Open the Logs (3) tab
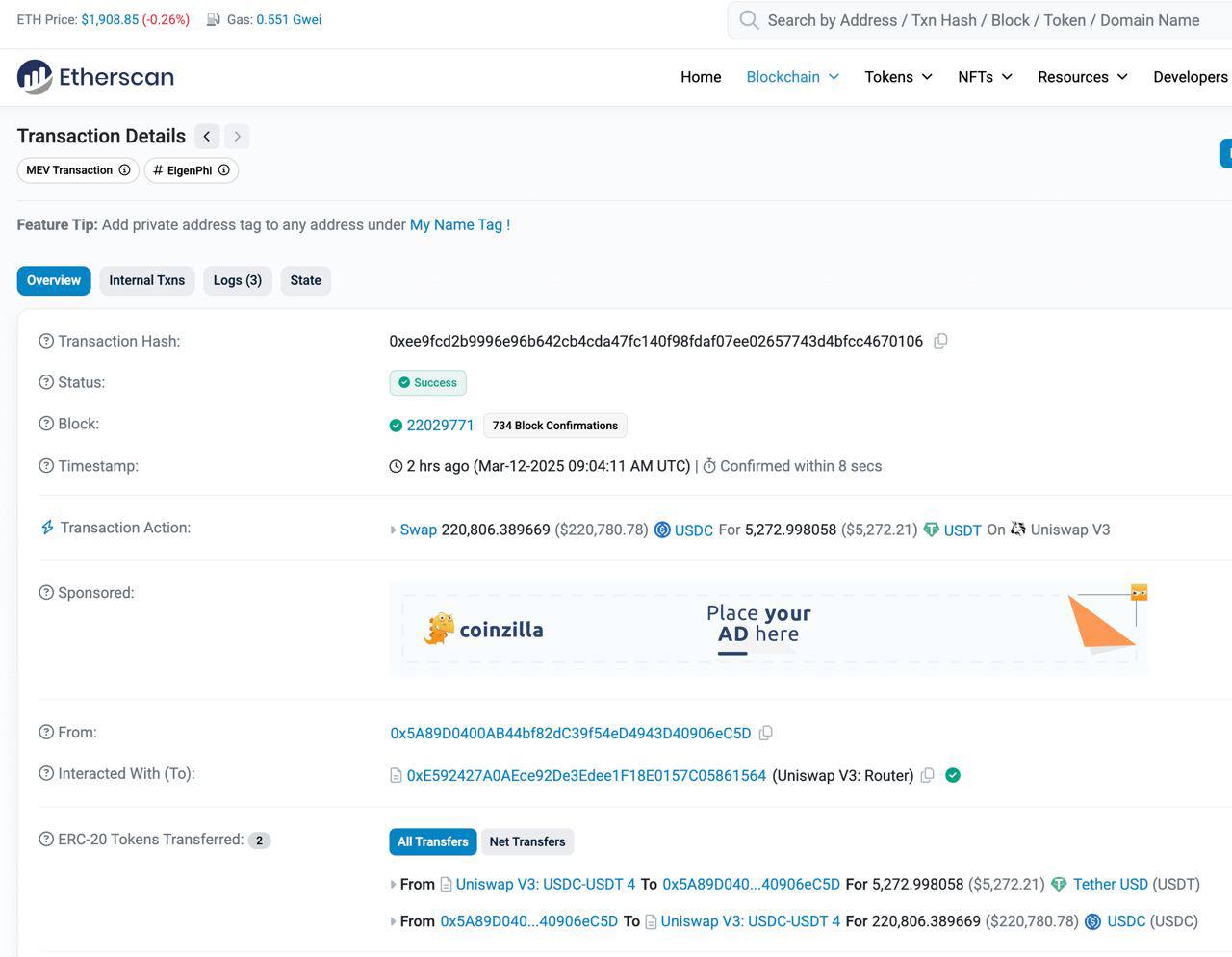The image size is (1232, 957). [238, 280]
